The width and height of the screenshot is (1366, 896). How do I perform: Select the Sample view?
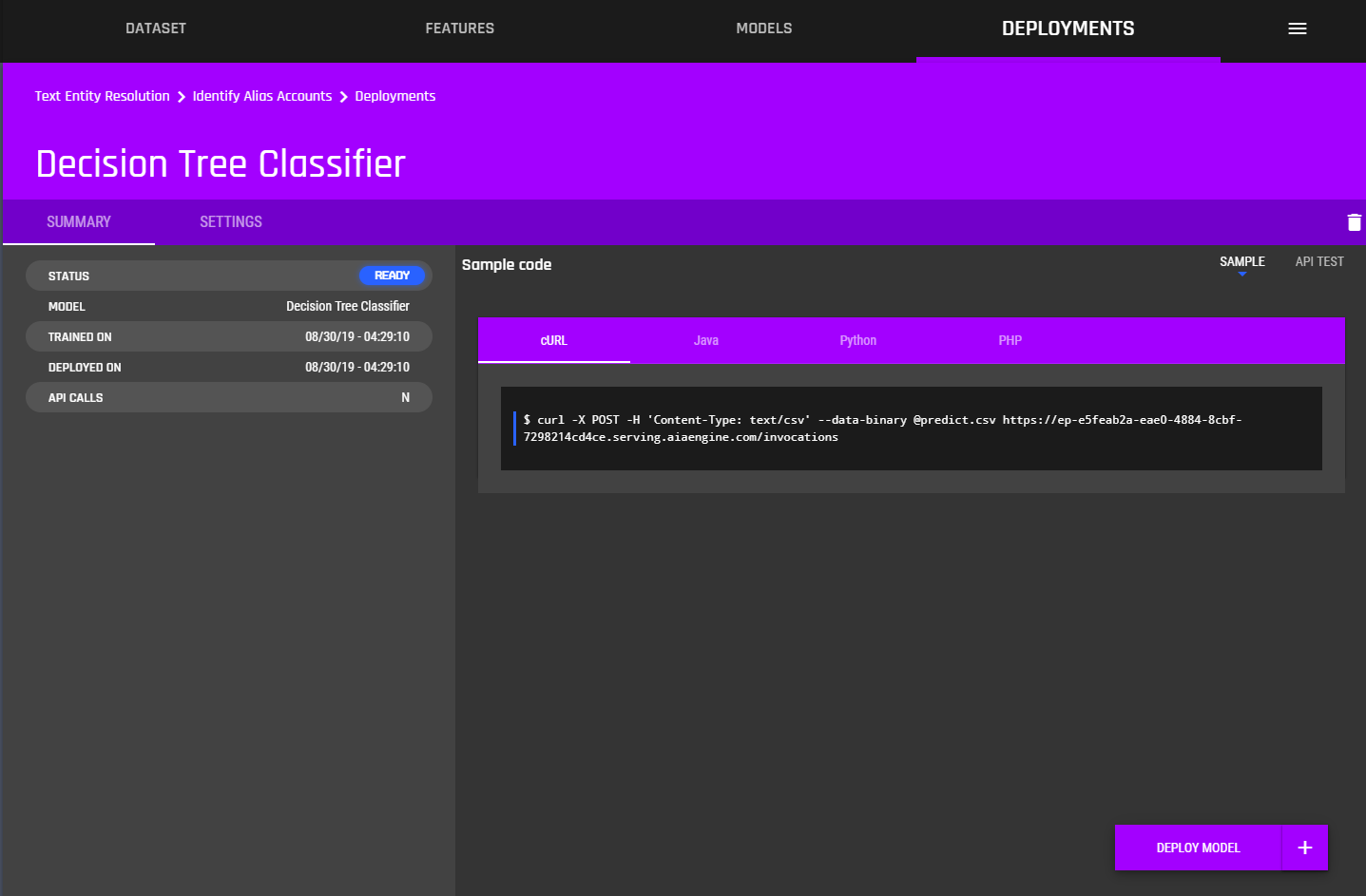(x=1242, y=261)
